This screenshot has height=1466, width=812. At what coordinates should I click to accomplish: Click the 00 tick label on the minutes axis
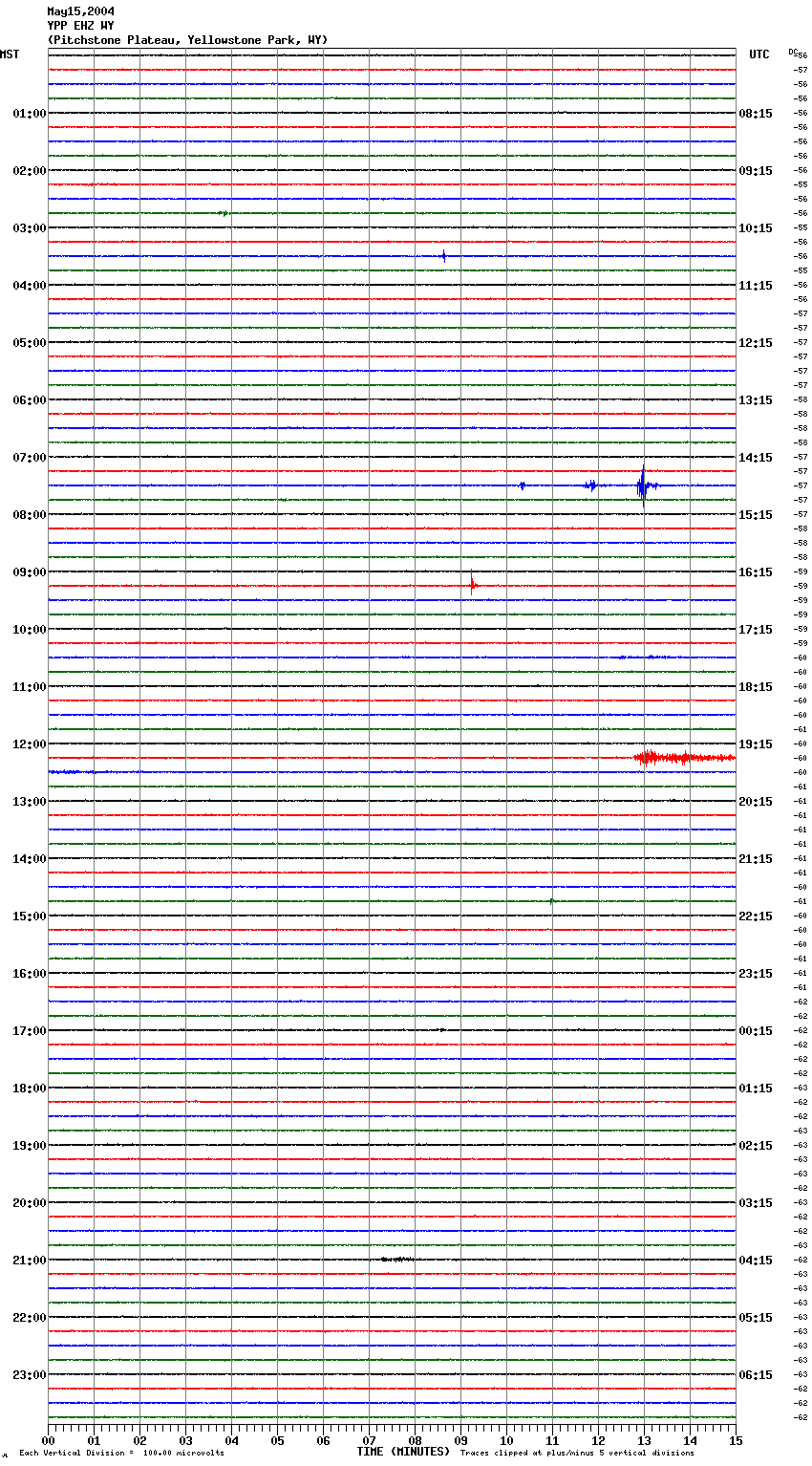point(48,1440)
